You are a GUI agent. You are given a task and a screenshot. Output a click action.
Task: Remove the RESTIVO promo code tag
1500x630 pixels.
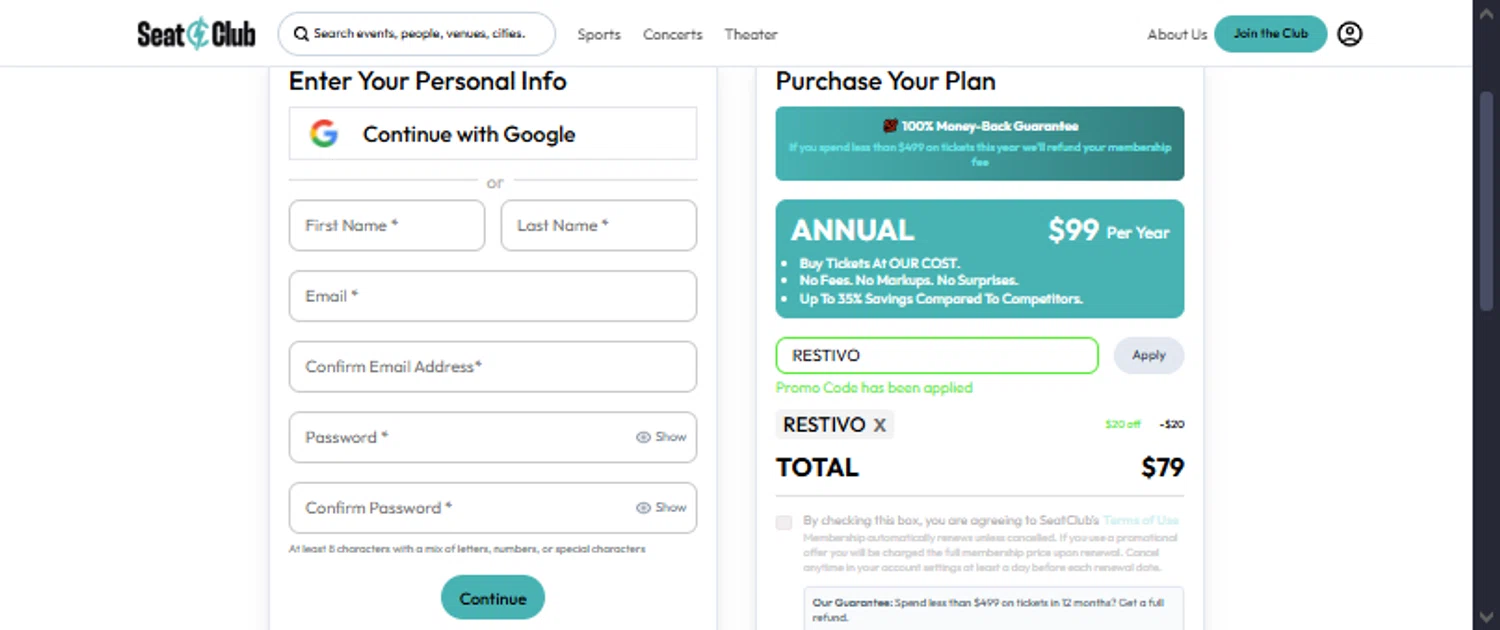click(x=880, y=426)
